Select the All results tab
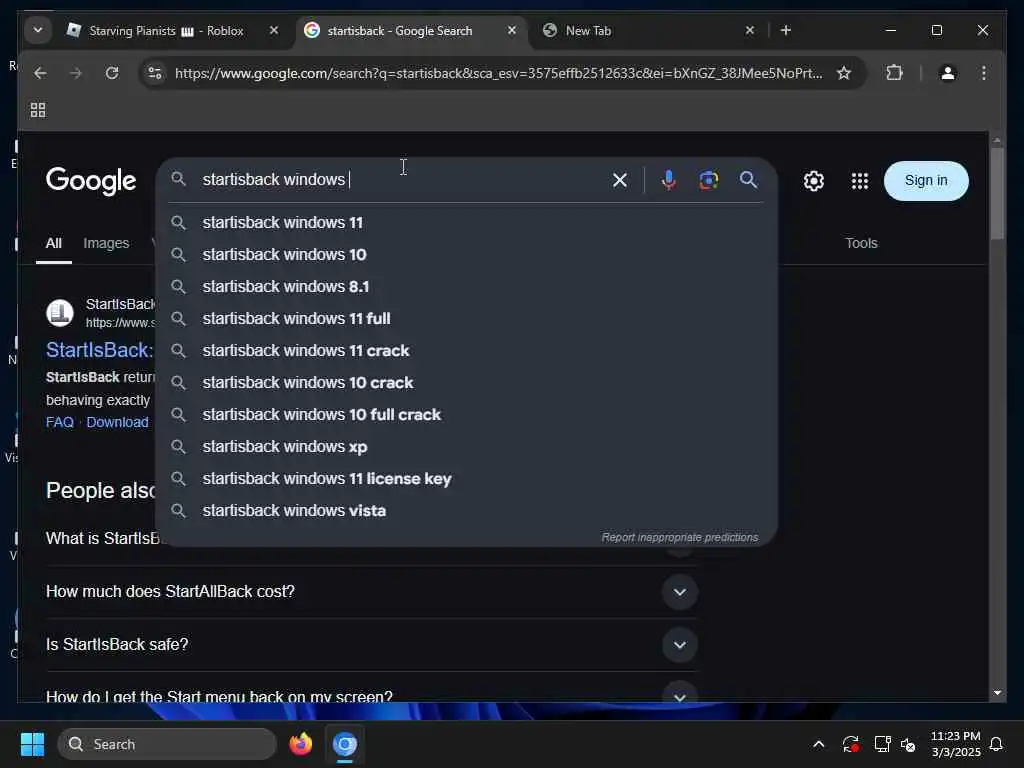Screen dimensions: 1024x768 tap(54, 243)
